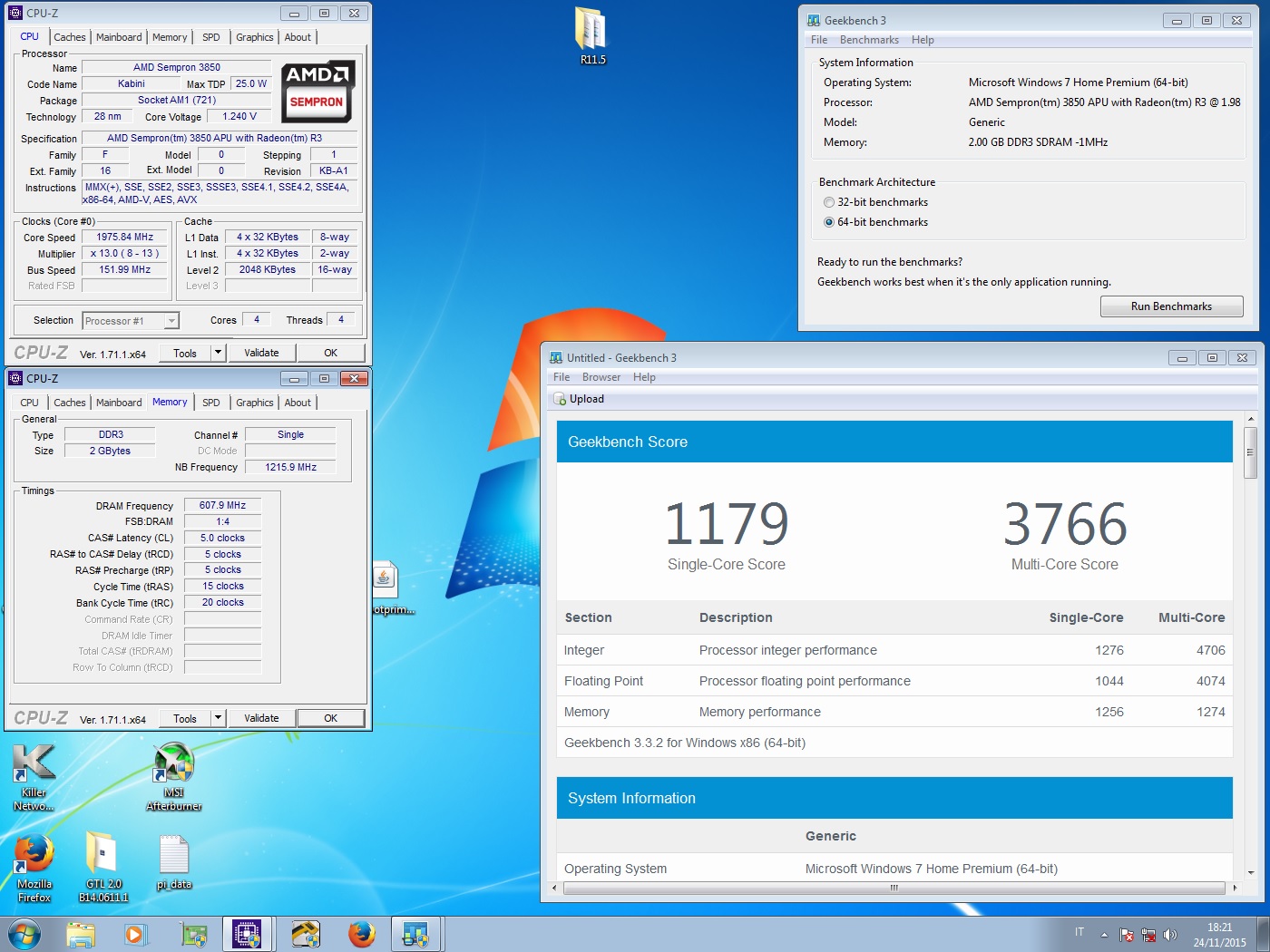Screen dimensions: 1270x952
Task: Open Firefox from the taskbar
Action: pyautogui.click(x=362, y=934)
